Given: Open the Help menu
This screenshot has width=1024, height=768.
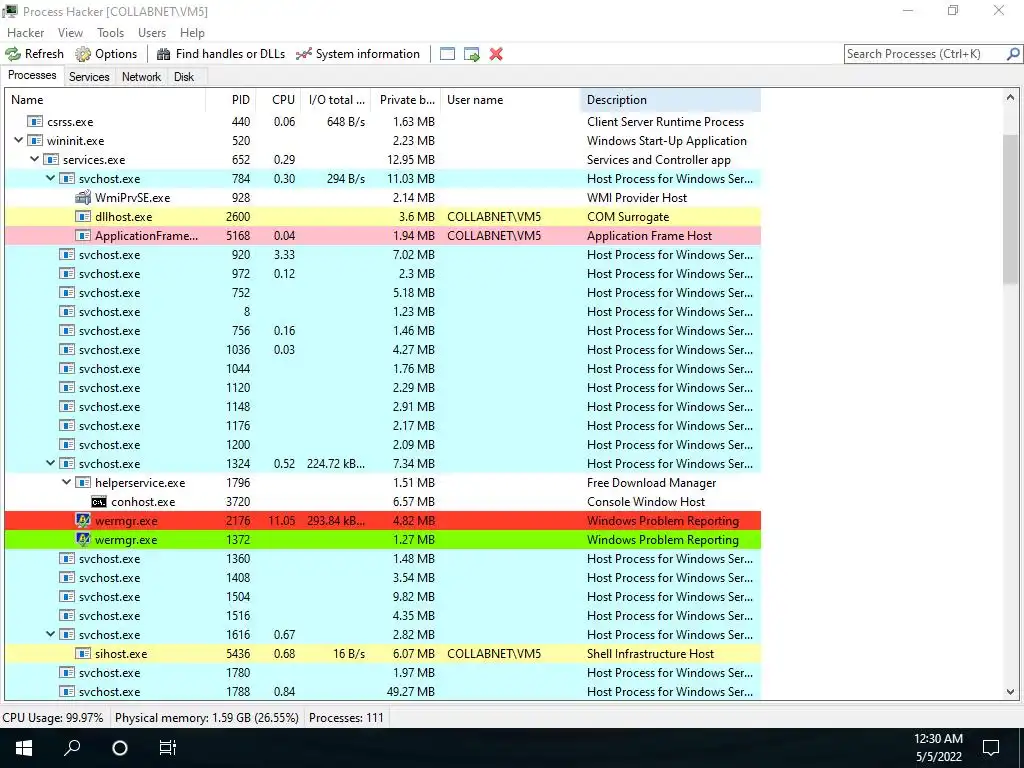Looking at the screenshot, I should (192, 33).
